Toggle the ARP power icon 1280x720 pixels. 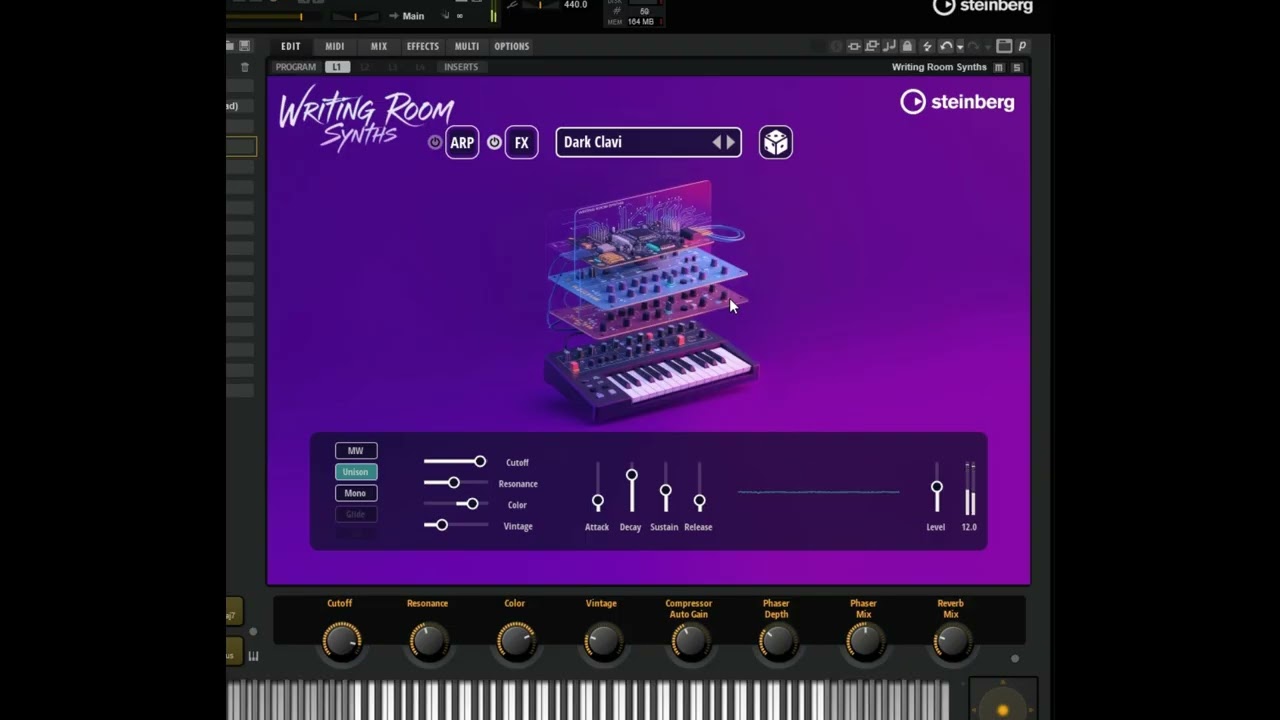pos(435,142)
